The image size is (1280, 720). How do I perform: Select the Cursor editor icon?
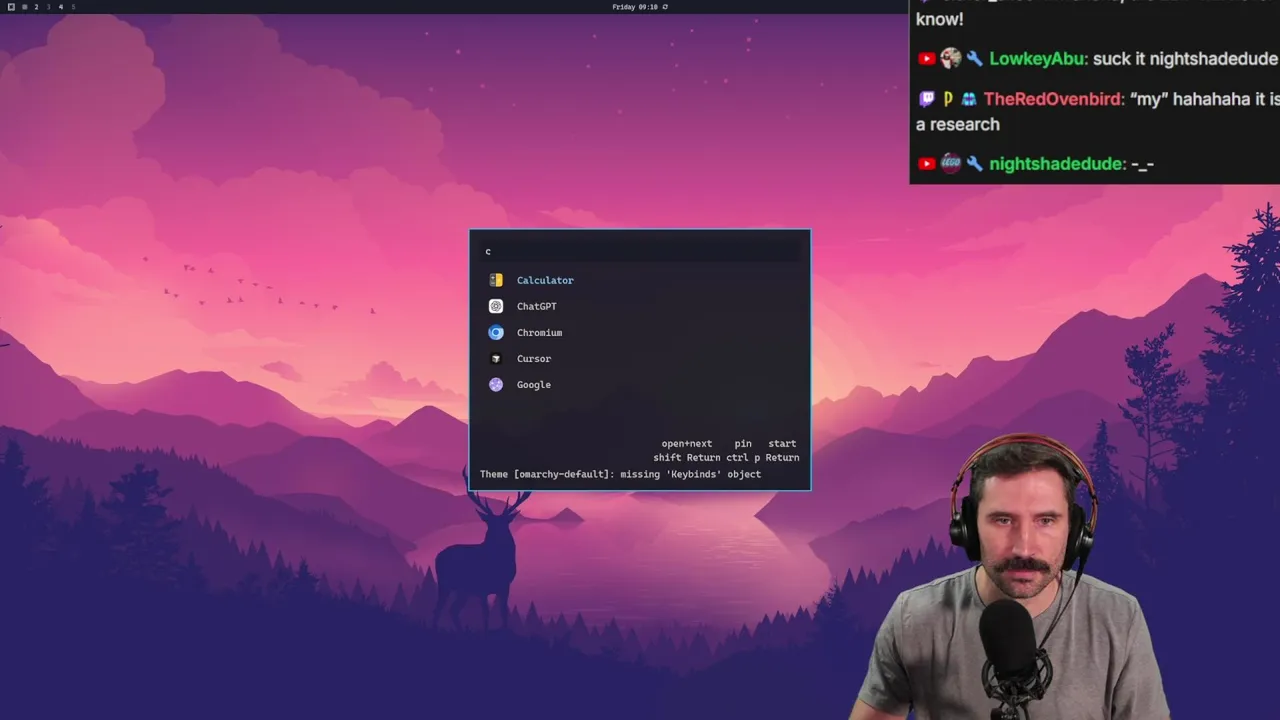tap(496, 358)
